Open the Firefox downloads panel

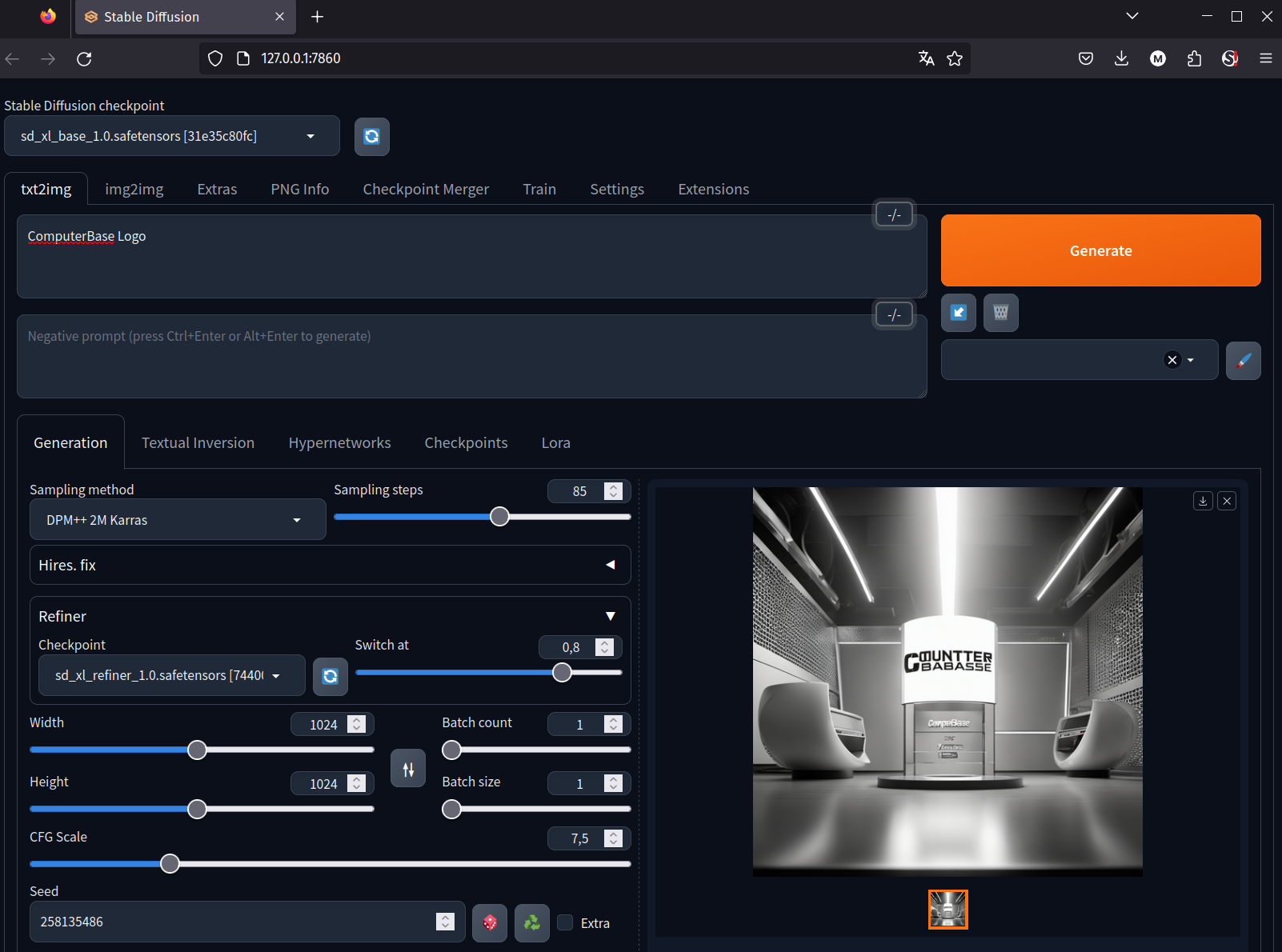pyautogui.click(x=1122, y=58)
